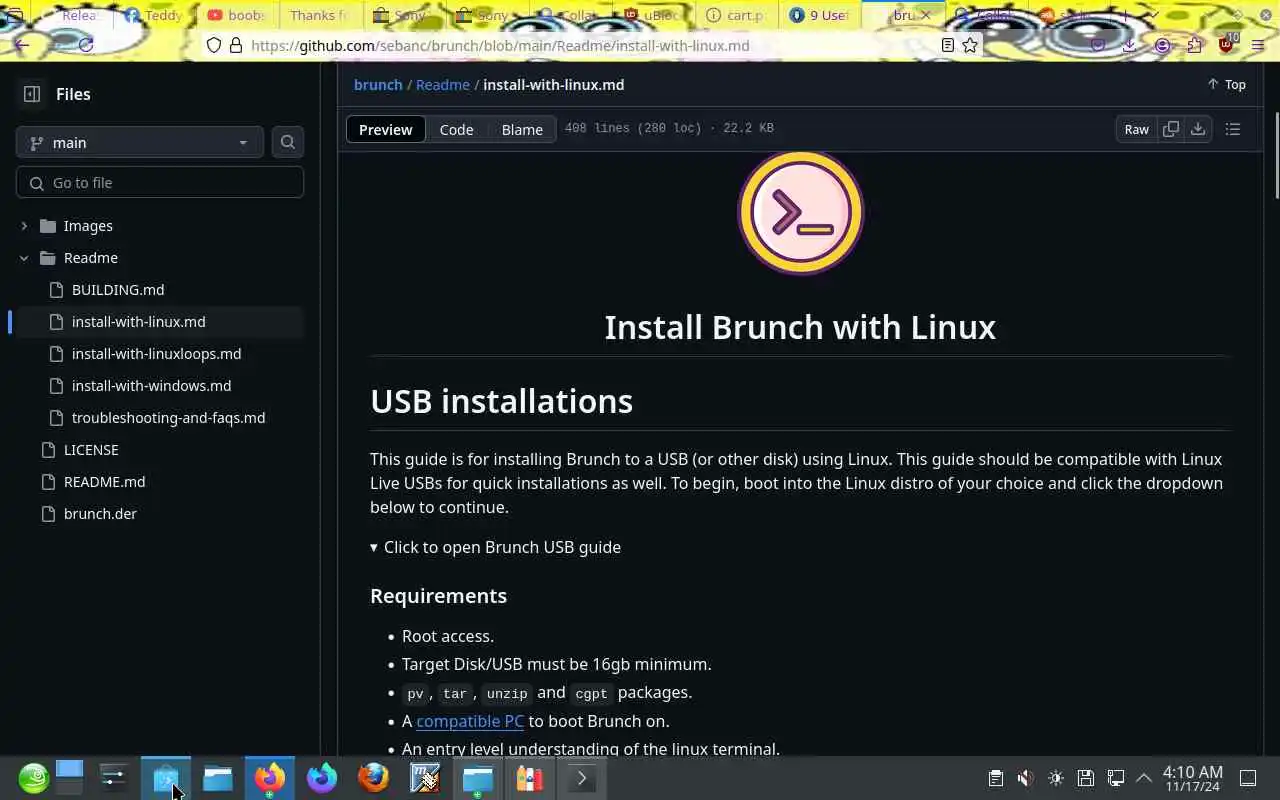The height and width of the screenshot is (800, 1280).
Task: Close the active brunch browser tab
Action: [926, 15]
